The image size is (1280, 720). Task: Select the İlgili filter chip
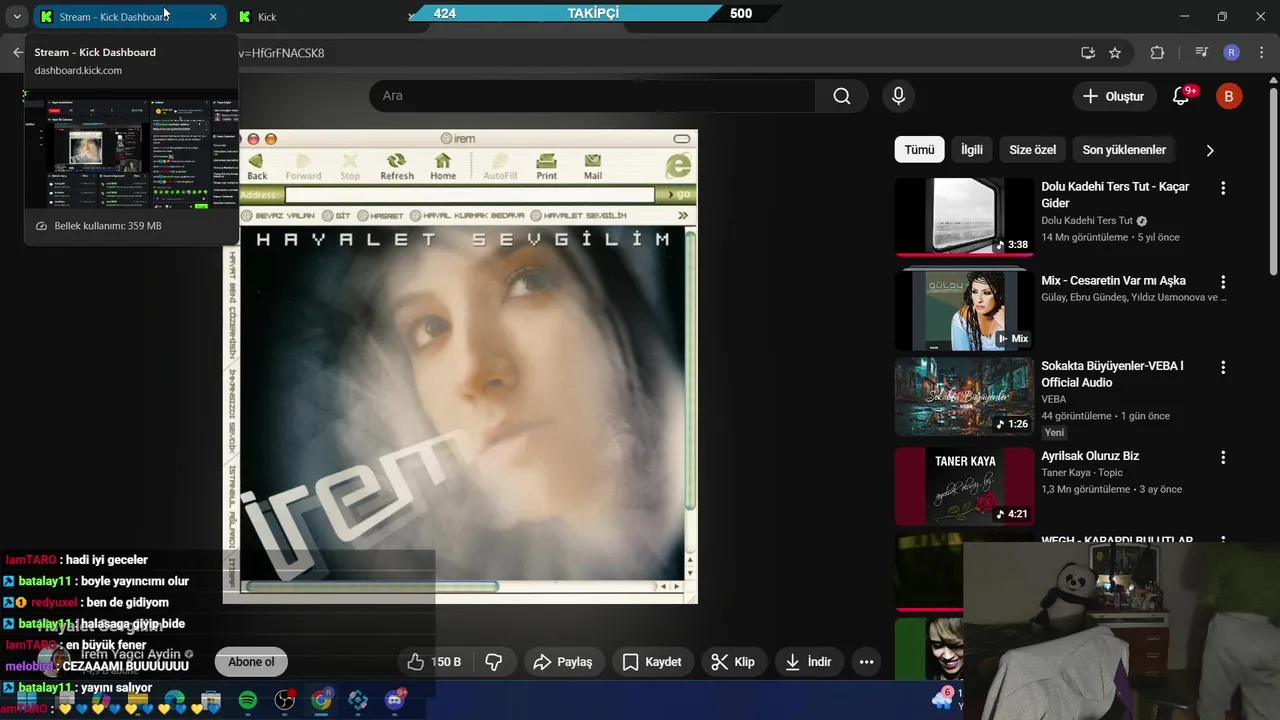[972, 150]
